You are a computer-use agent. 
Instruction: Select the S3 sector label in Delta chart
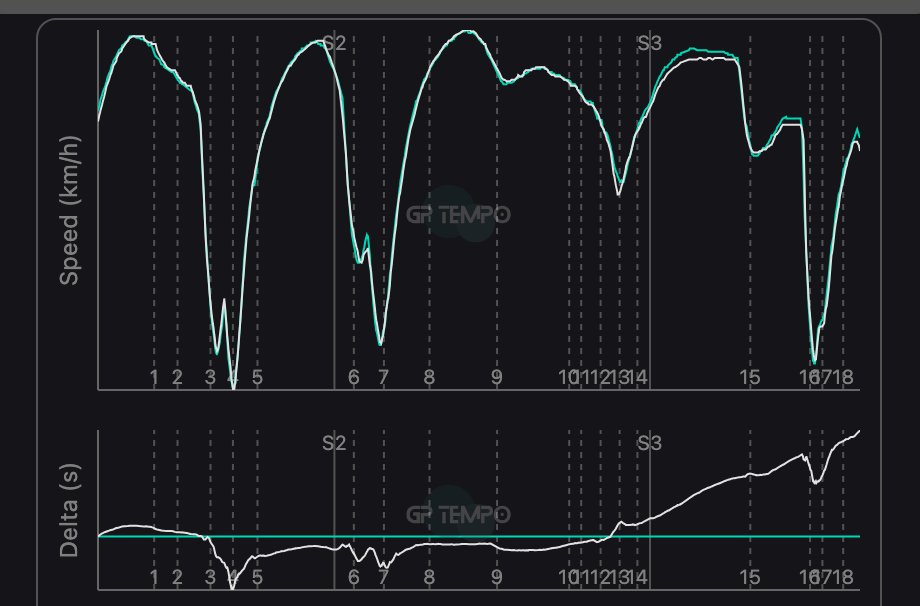click(x=650, y=443)
